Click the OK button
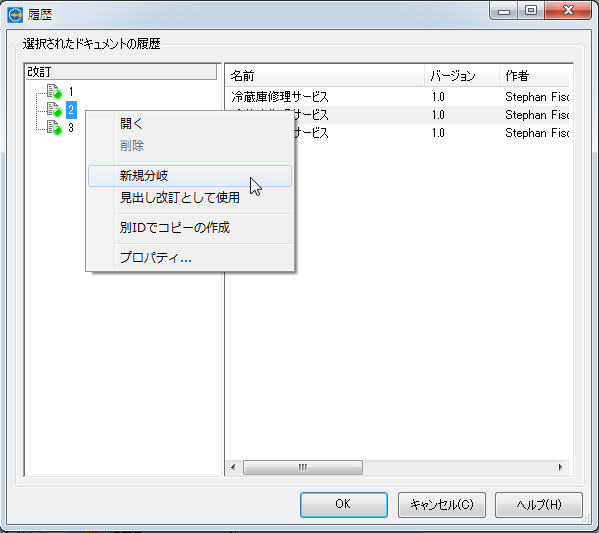This screenshot has height=533, width=599. tap(344, 504)
